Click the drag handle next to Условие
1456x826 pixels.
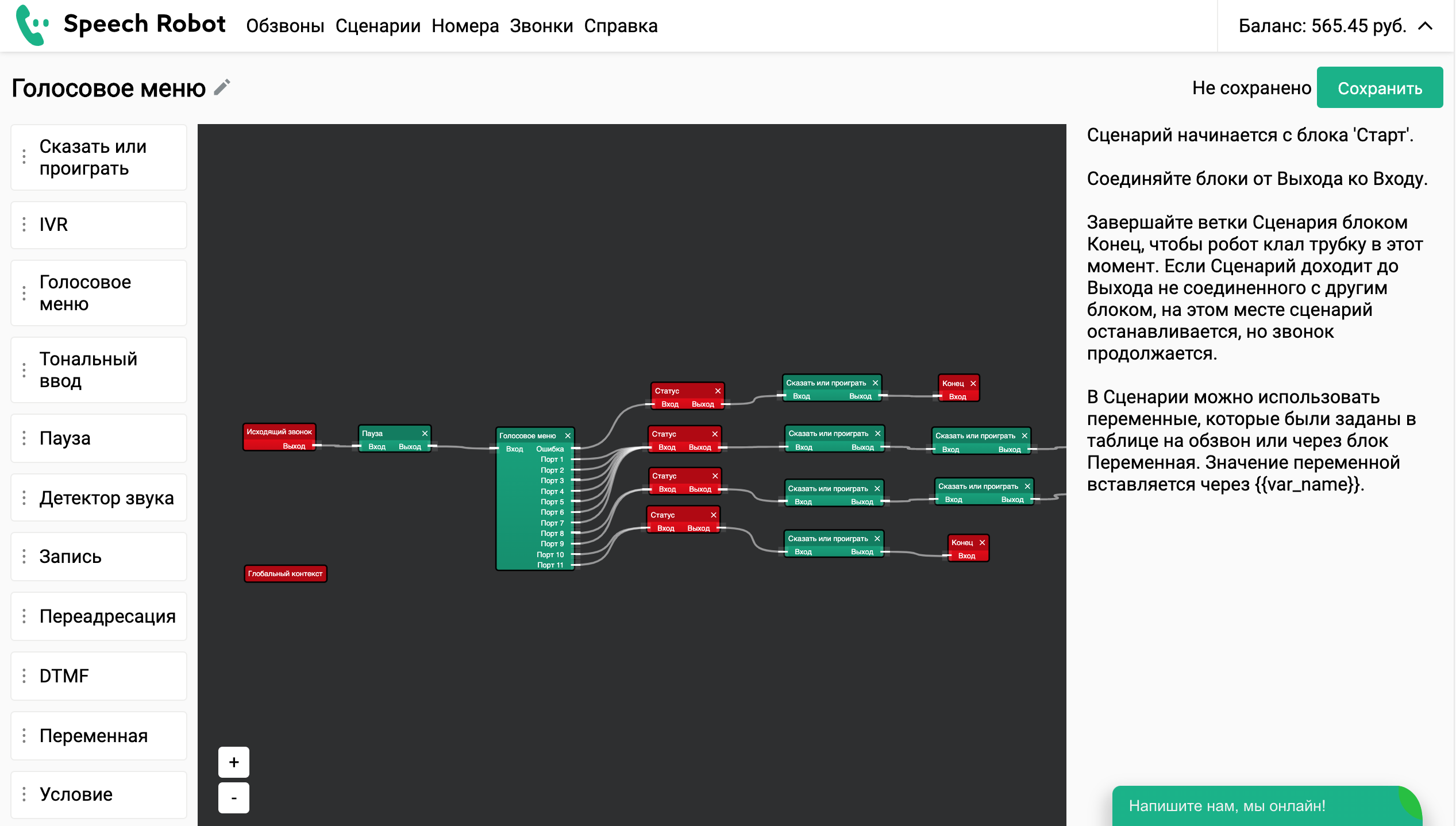[24, 794]
